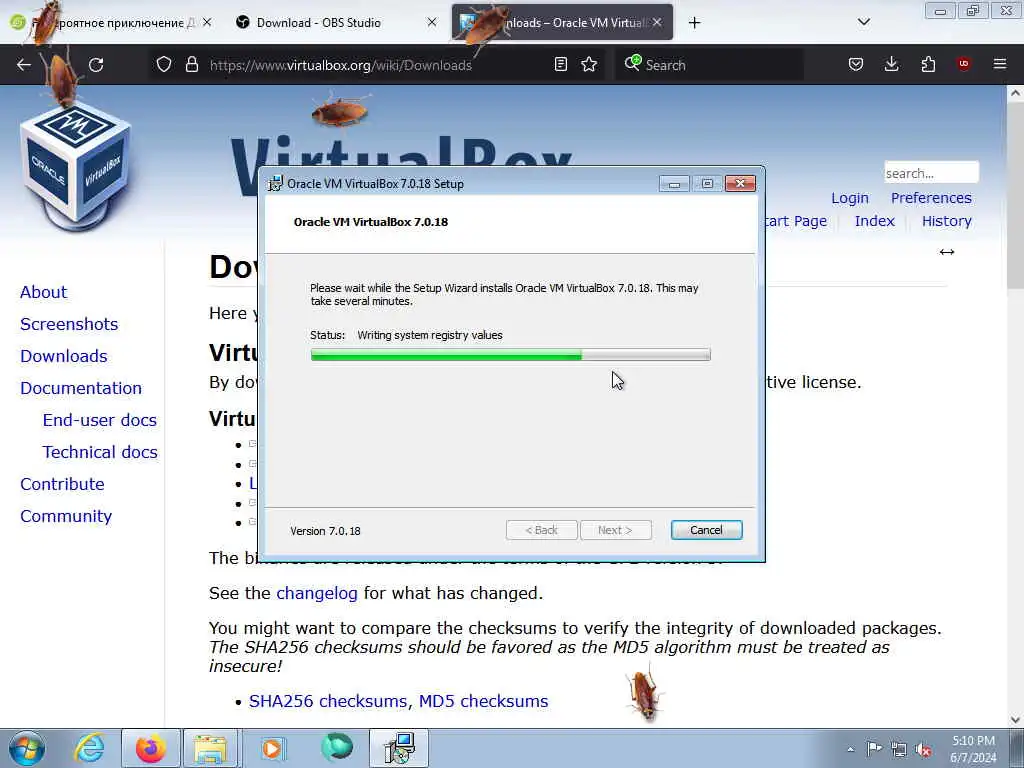Open the Firefox hamburger menu

[1000, 64]
